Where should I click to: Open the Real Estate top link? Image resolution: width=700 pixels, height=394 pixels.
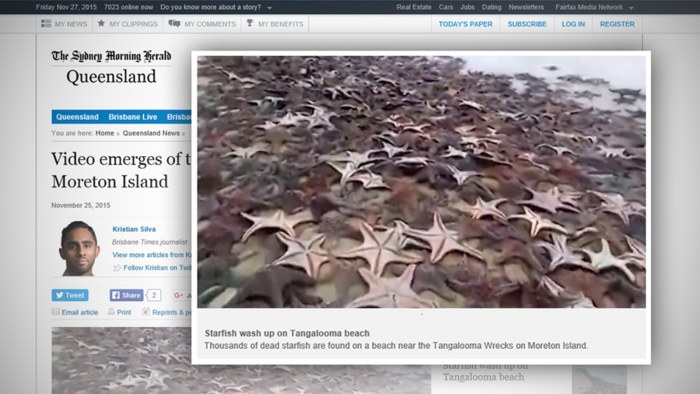point(414,7)
